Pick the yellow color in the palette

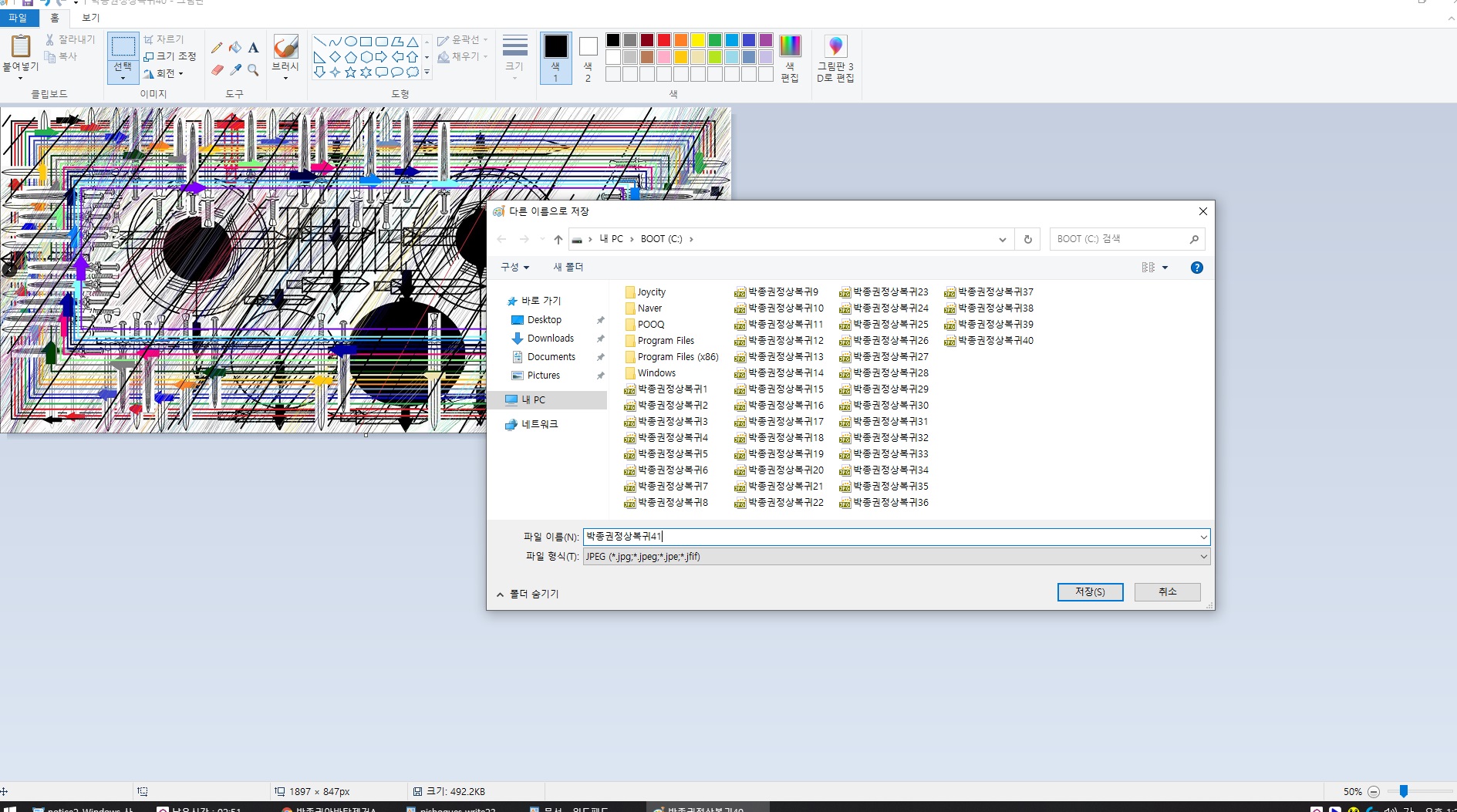[698, 40]
